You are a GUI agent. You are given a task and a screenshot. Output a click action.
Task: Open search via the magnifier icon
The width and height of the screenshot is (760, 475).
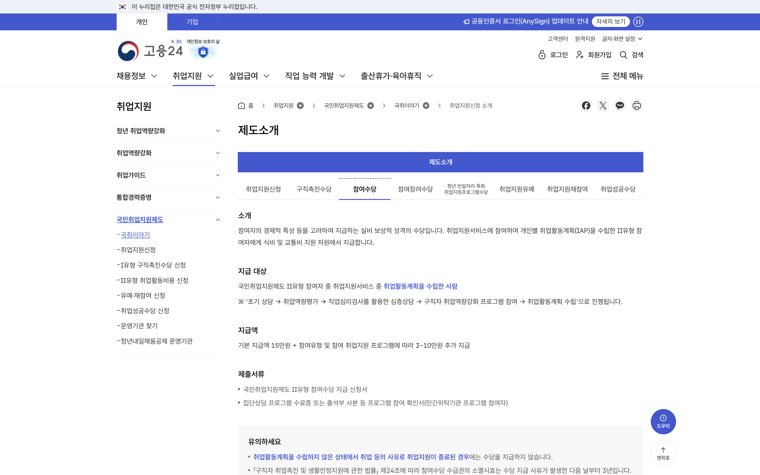tap(623, 55)
